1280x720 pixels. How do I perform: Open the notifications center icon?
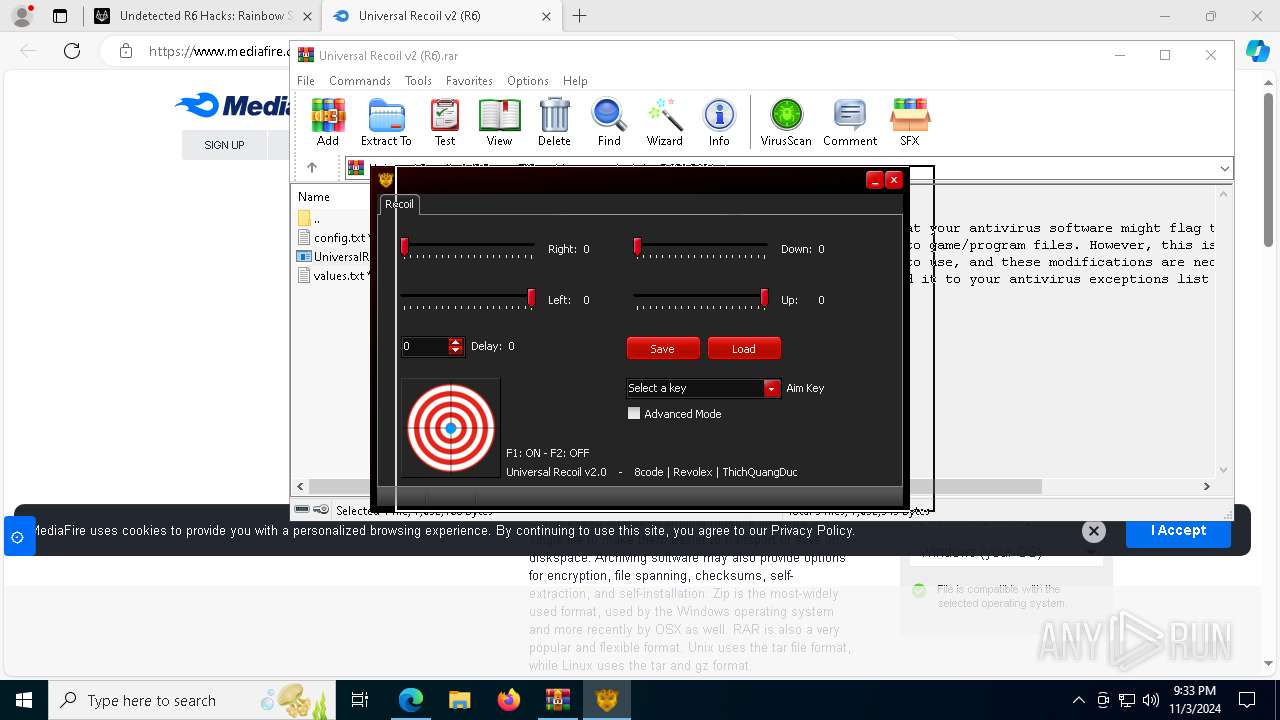click(1247, 700)
